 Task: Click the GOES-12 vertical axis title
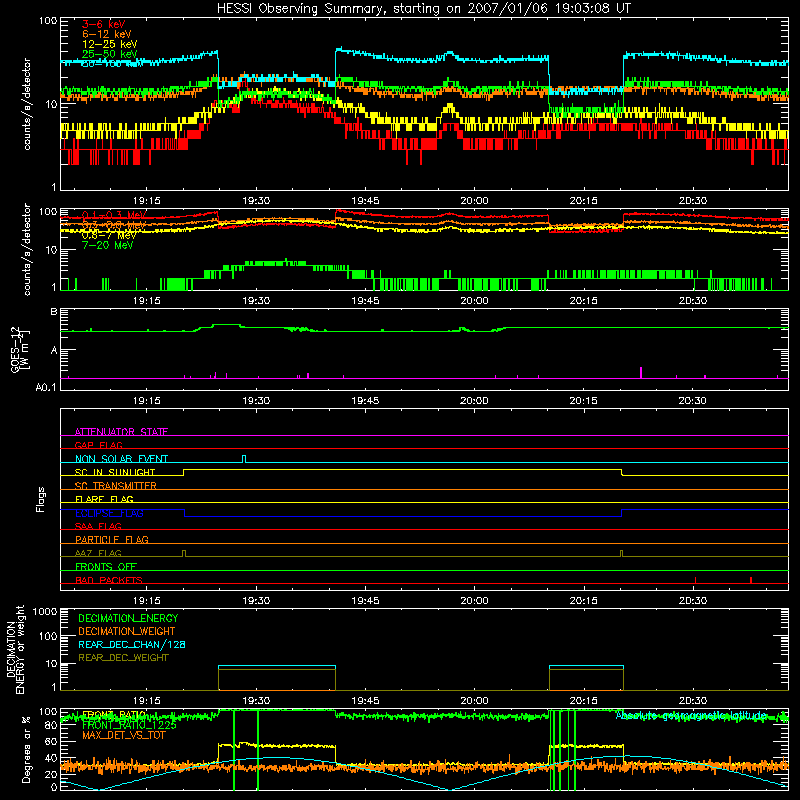click(20, 350)
